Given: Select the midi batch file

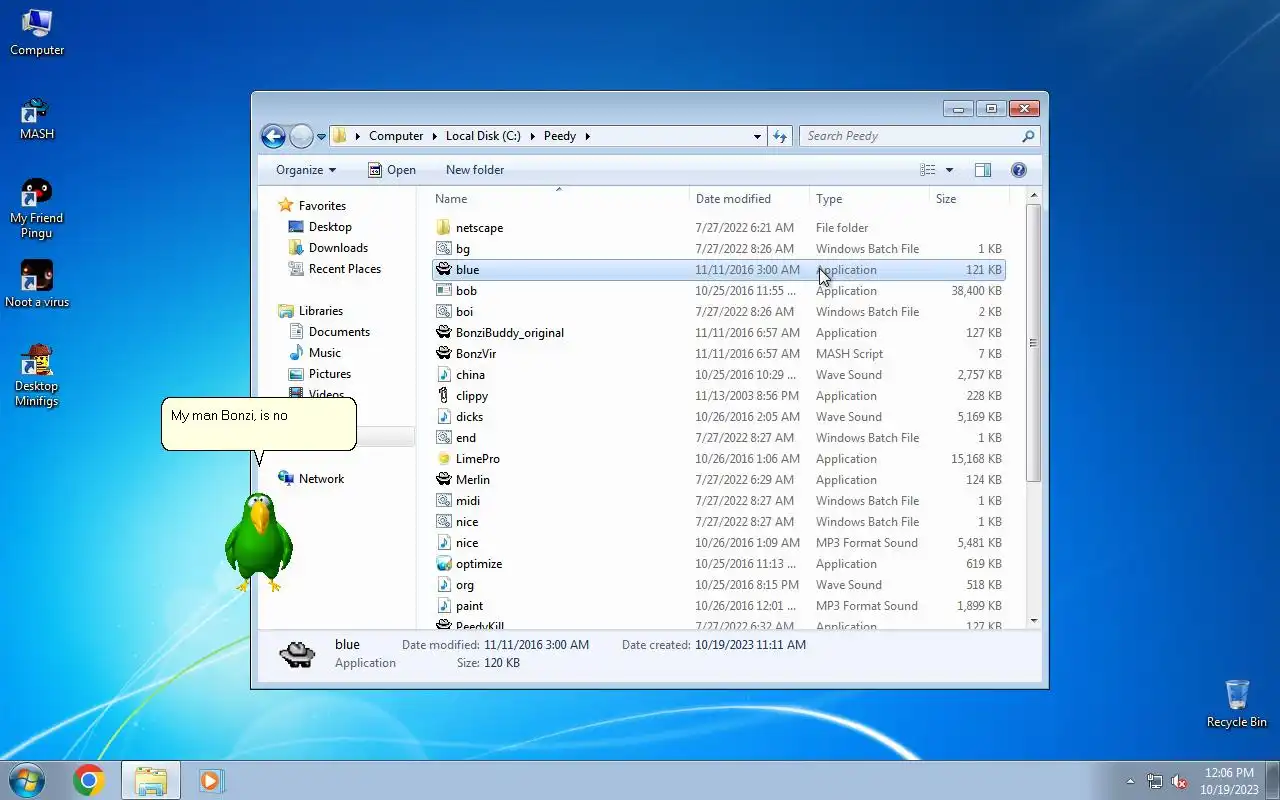Looking at the screenshot, I should [719, 501].
